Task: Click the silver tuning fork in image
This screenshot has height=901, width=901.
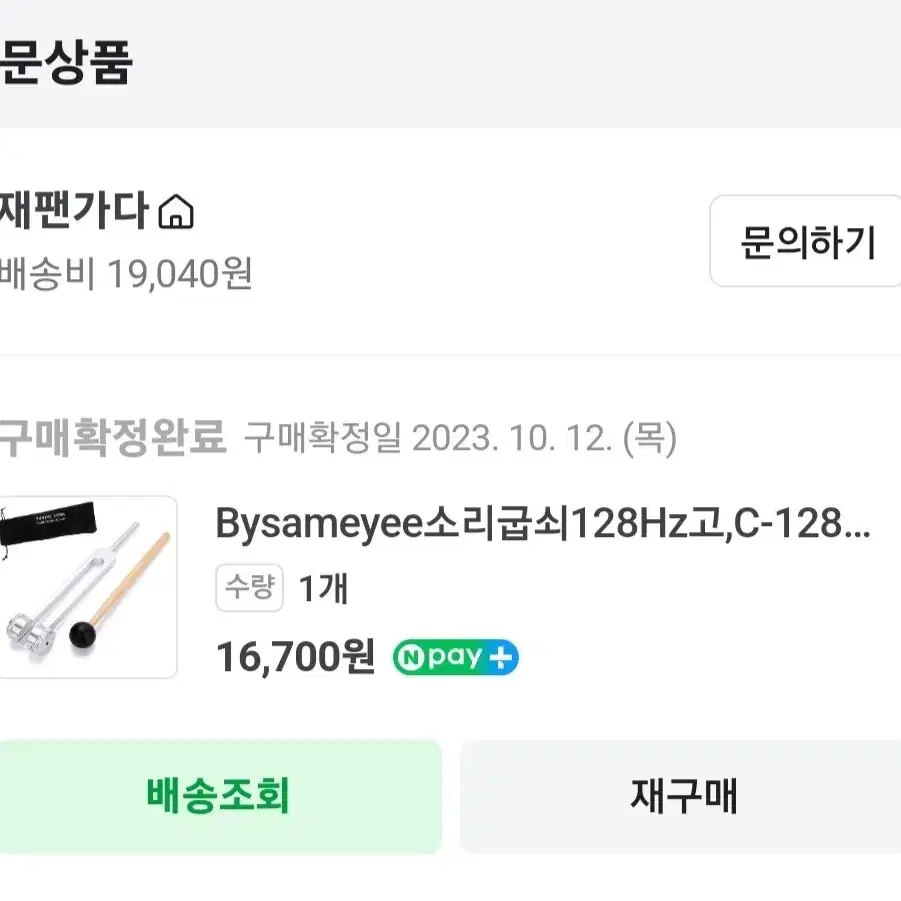Action: point(73,590)
